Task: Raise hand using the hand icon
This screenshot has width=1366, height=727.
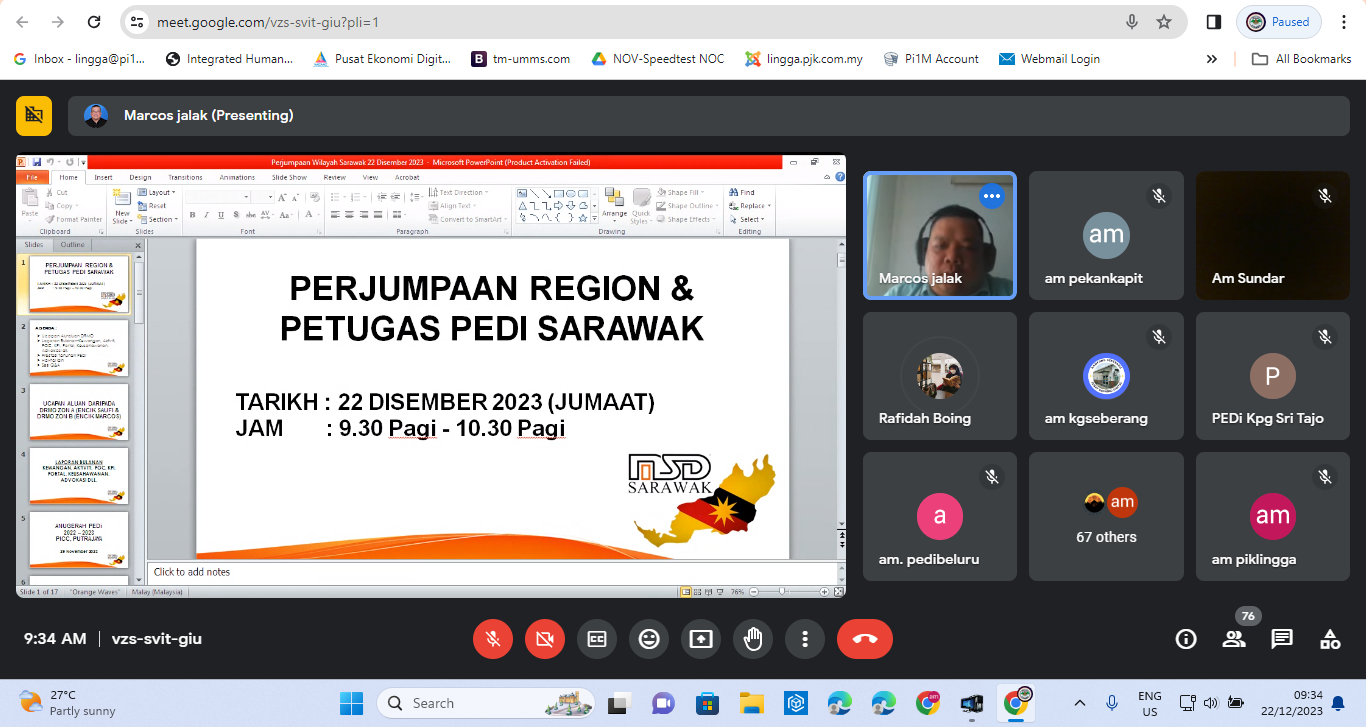Action: [753, 639]
